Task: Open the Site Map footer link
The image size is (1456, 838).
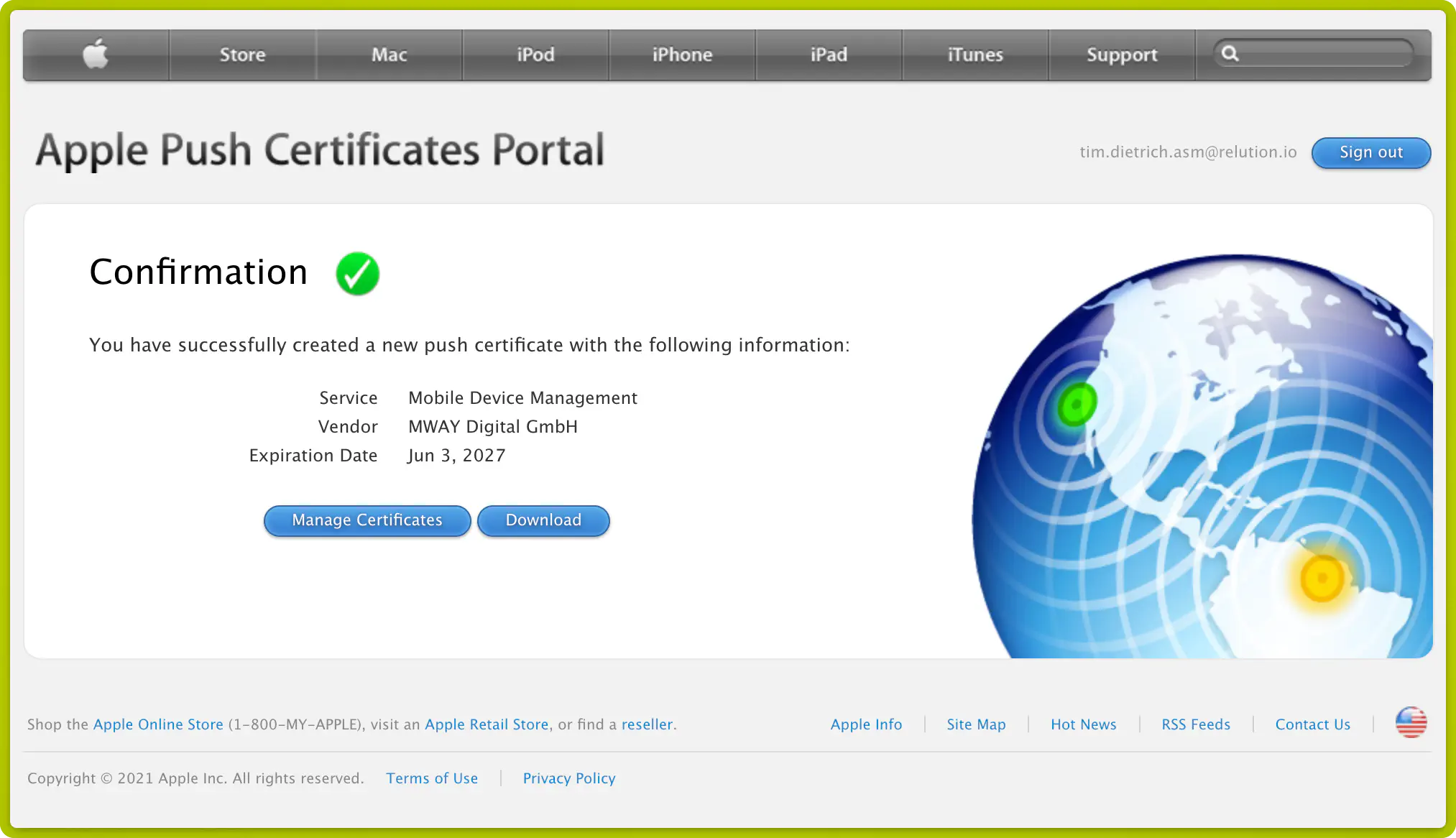Action: click(x=976, y=724)
